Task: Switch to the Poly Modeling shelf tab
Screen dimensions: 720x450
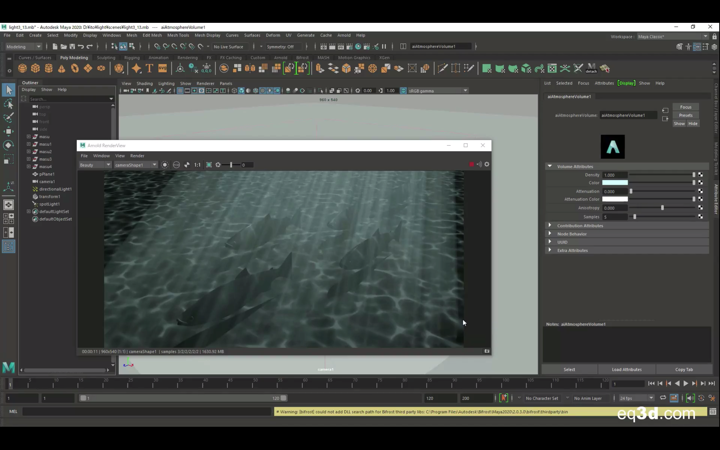Action: [x=74, y=58]
